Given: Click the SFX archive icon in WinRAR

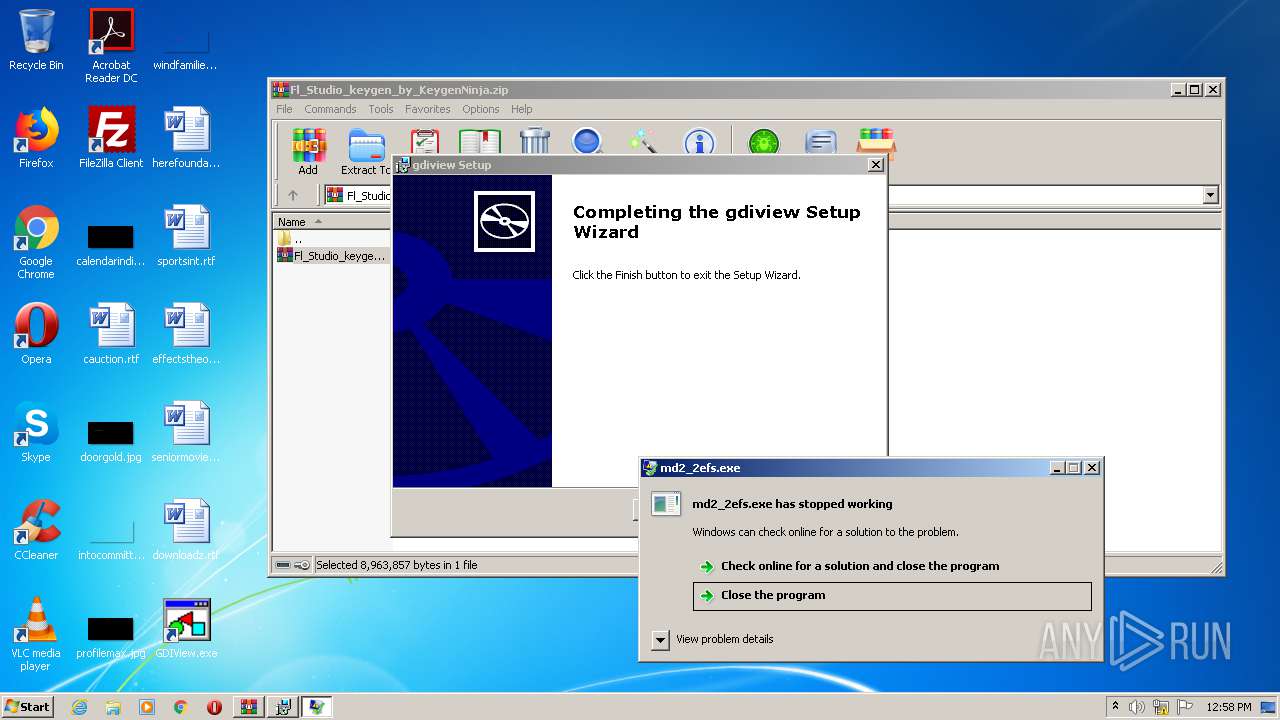Looking at the screenshot, I should (876, 141).
